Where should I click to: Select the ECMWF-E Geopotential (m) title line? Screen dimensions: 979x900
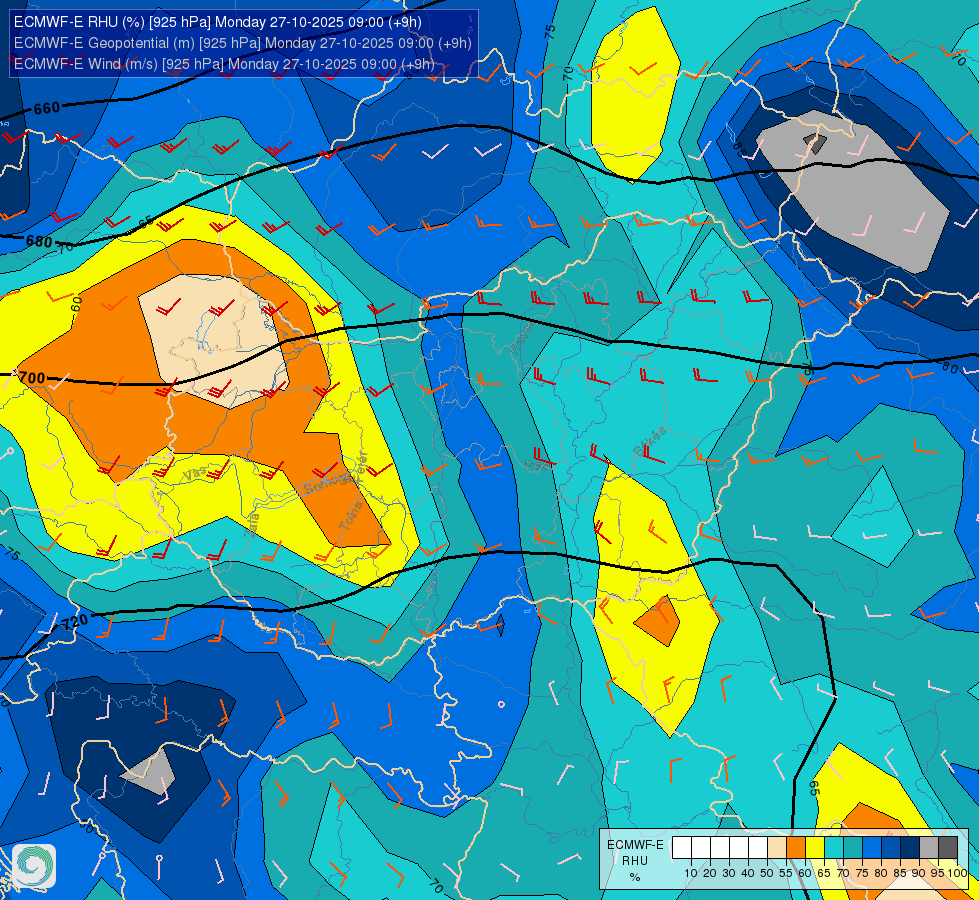tap(242, 43)
